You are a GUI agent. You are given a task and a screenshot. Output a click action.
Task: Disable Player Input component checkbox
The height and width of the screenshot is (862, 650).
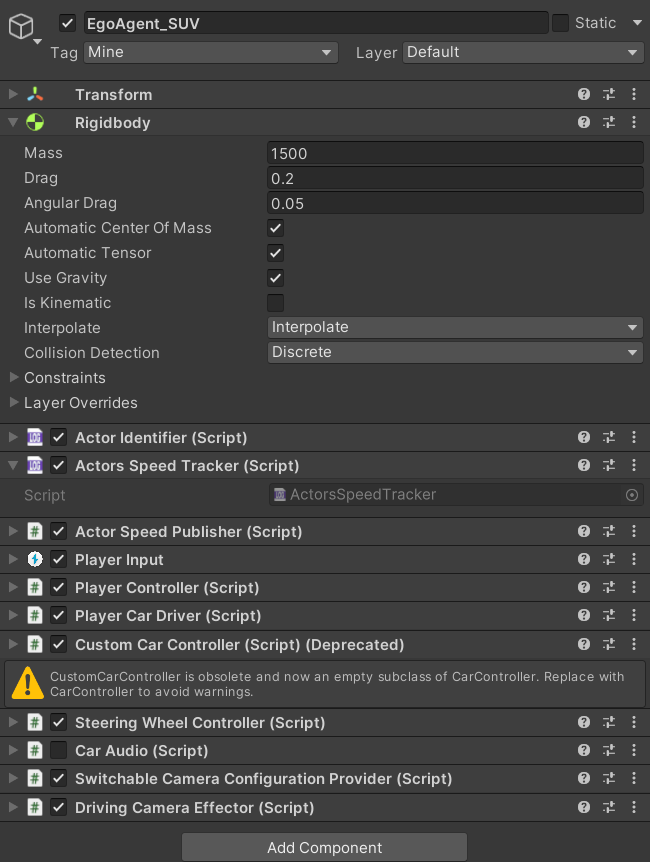point(58,559)
